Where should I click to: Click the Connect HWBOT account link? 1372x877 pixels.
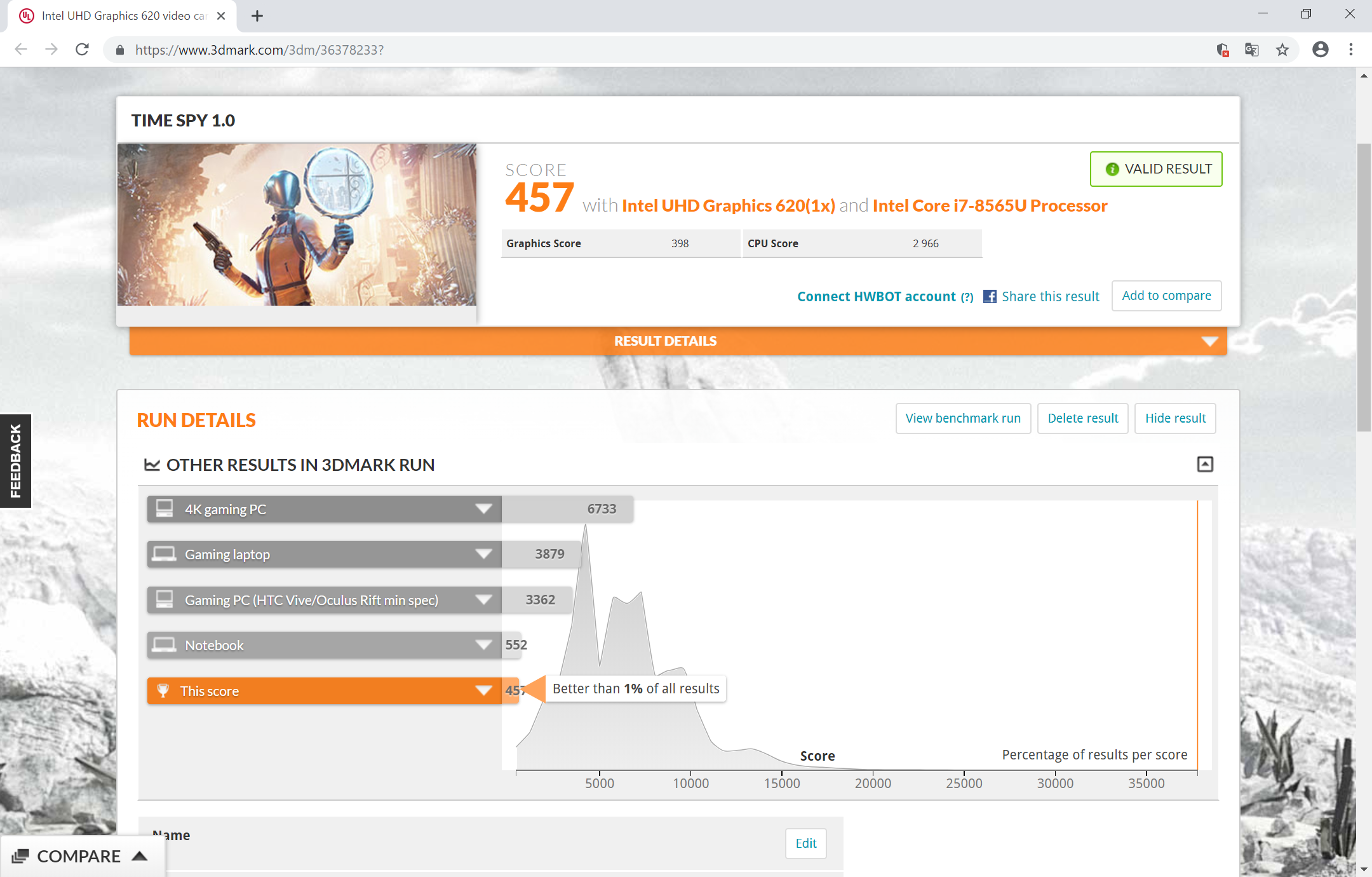click(876, 297)
